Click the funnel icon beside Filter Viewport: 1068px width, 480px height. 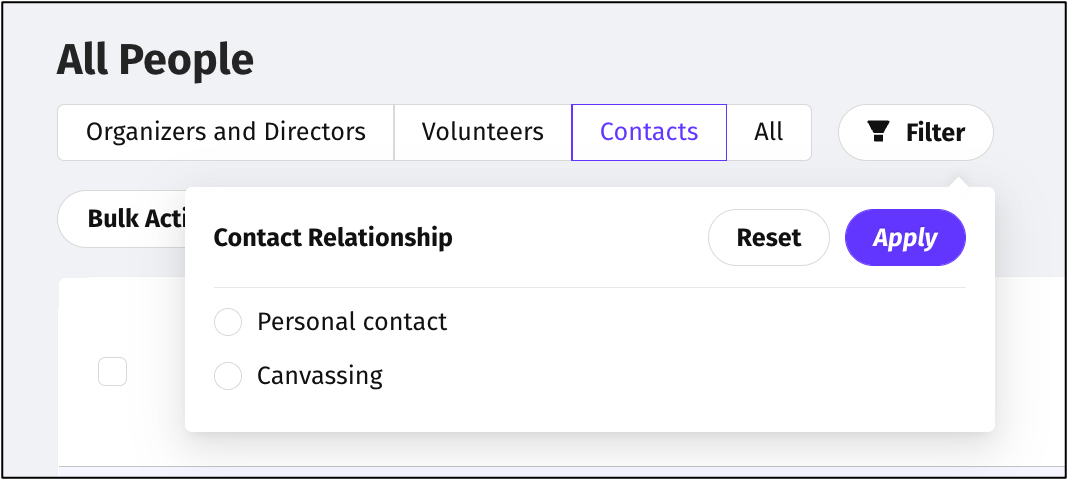[878, 132]
